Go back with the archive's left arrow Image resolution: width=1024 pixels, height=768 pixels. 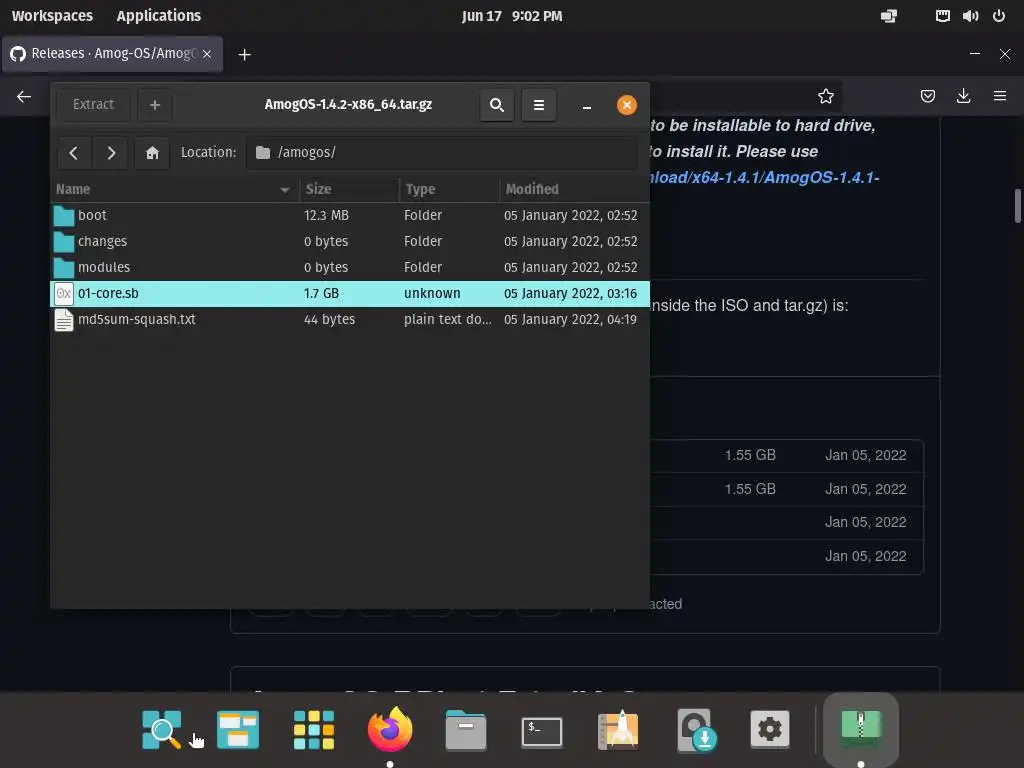[74, 153]
